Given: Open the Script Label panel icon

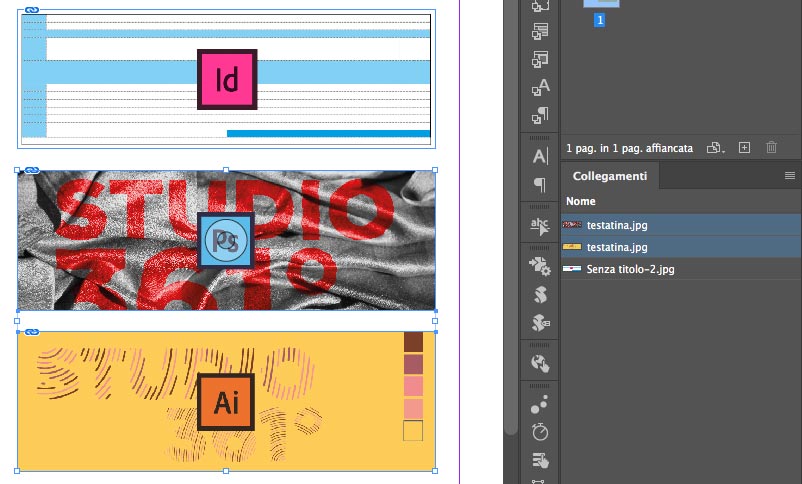Looking at the screenshot, I should click(x=541, y=323).
